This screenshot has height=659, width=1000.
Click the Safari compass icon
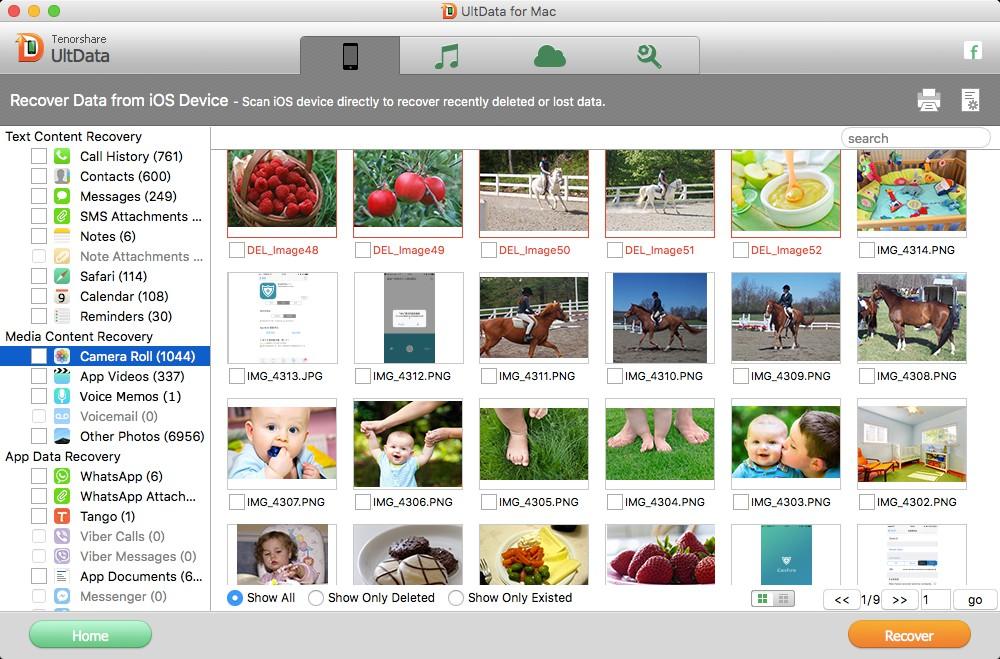pos(62,276)
